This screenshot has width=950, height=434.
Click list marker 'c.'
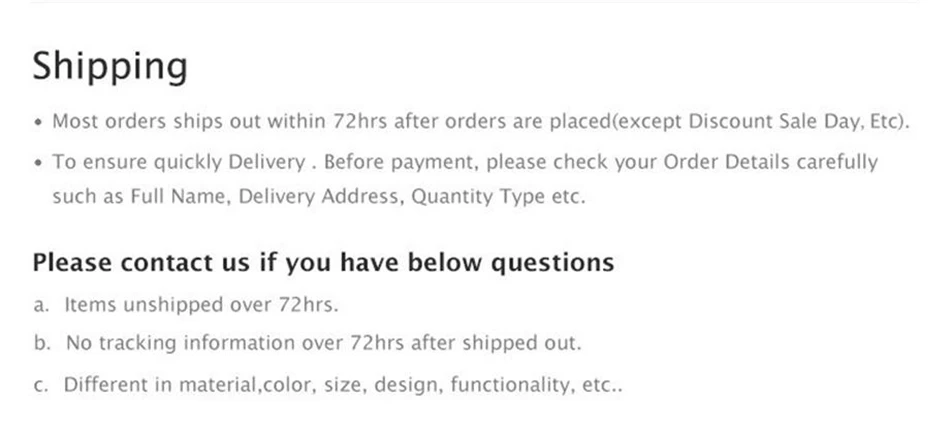click(40, 386)
